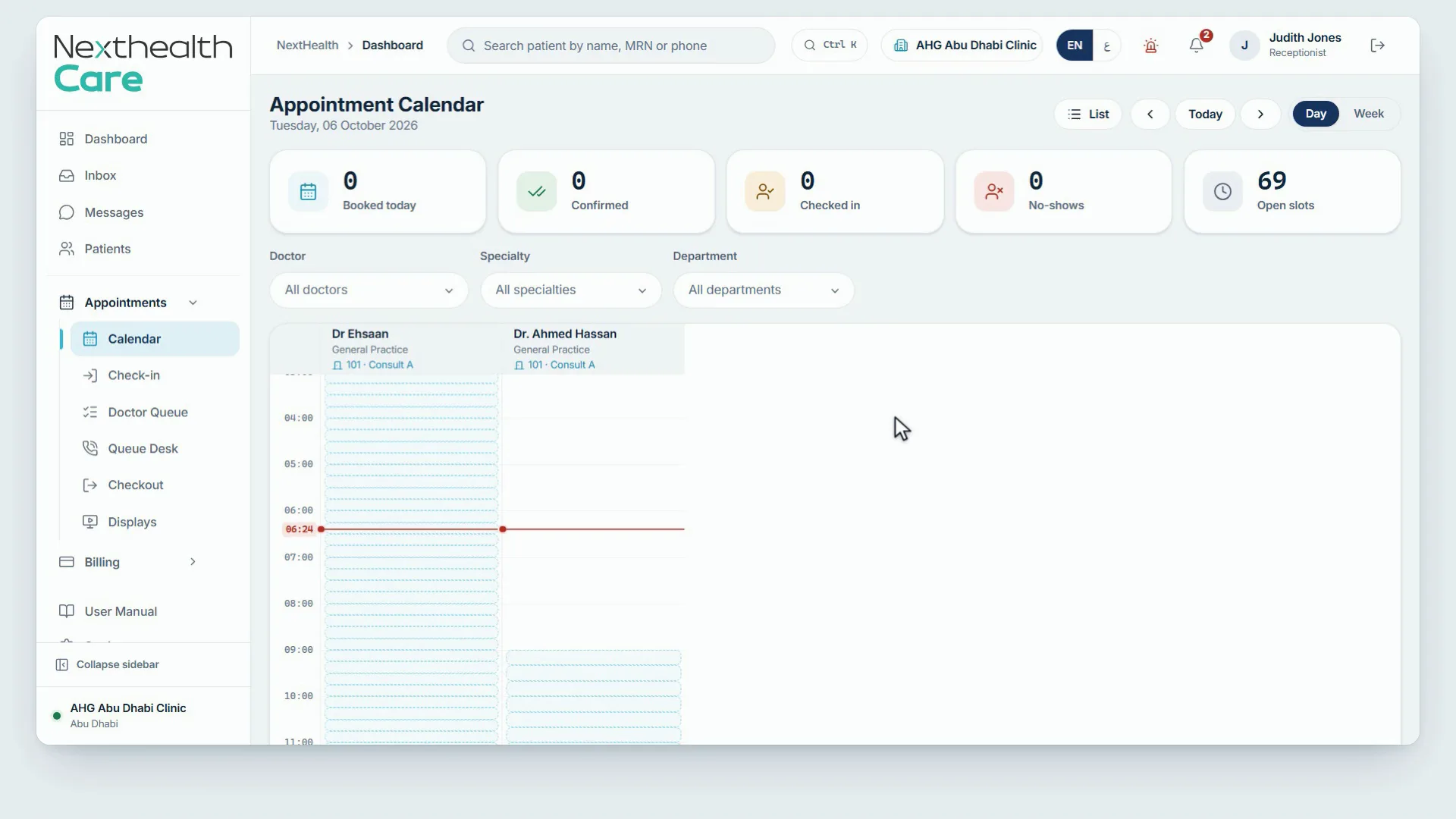Go to Check-in page
Screen dimensions: 1456x819
point(155,376)
